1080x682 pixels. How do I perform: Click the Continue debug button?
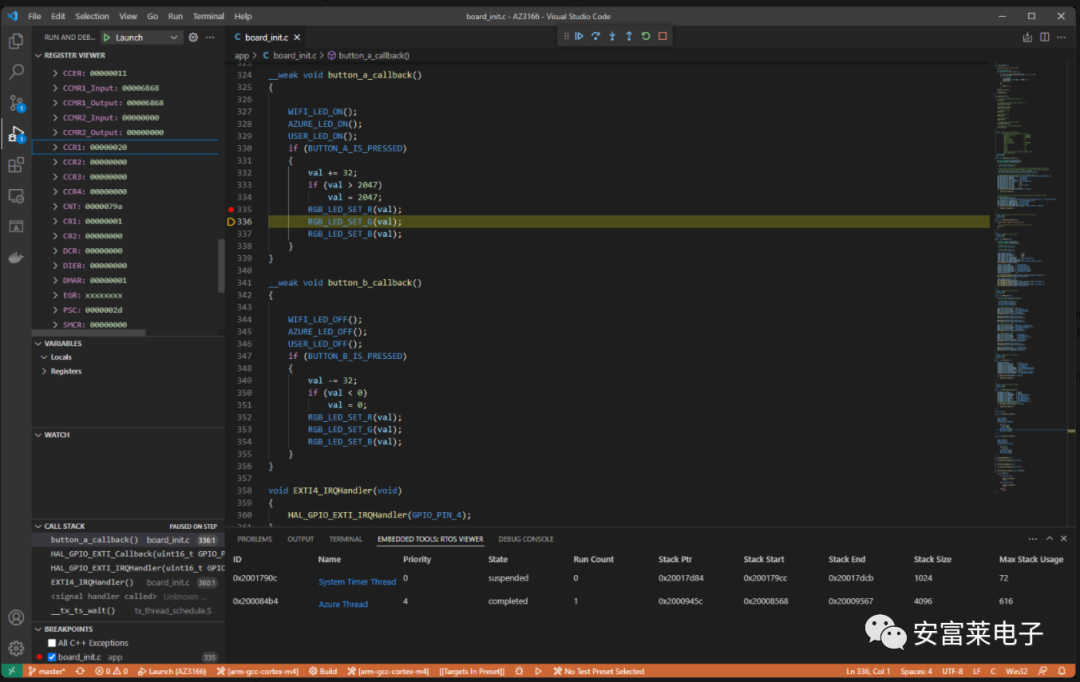pos(579,37)
